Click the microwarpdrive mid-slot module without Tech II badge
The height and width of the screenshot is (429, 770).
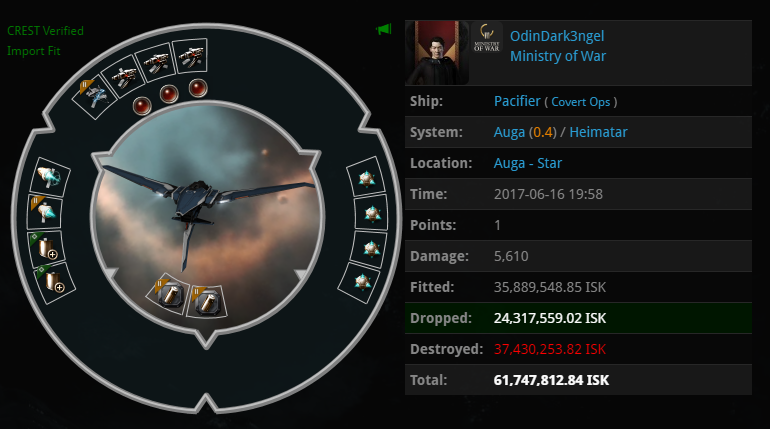click(50, 177)
